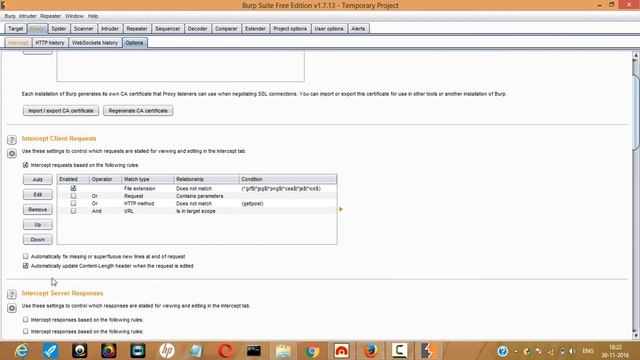The image size is (640, 360).
Task: Open settings gear for Intercept Client Requests
Action: coord(11,153)
